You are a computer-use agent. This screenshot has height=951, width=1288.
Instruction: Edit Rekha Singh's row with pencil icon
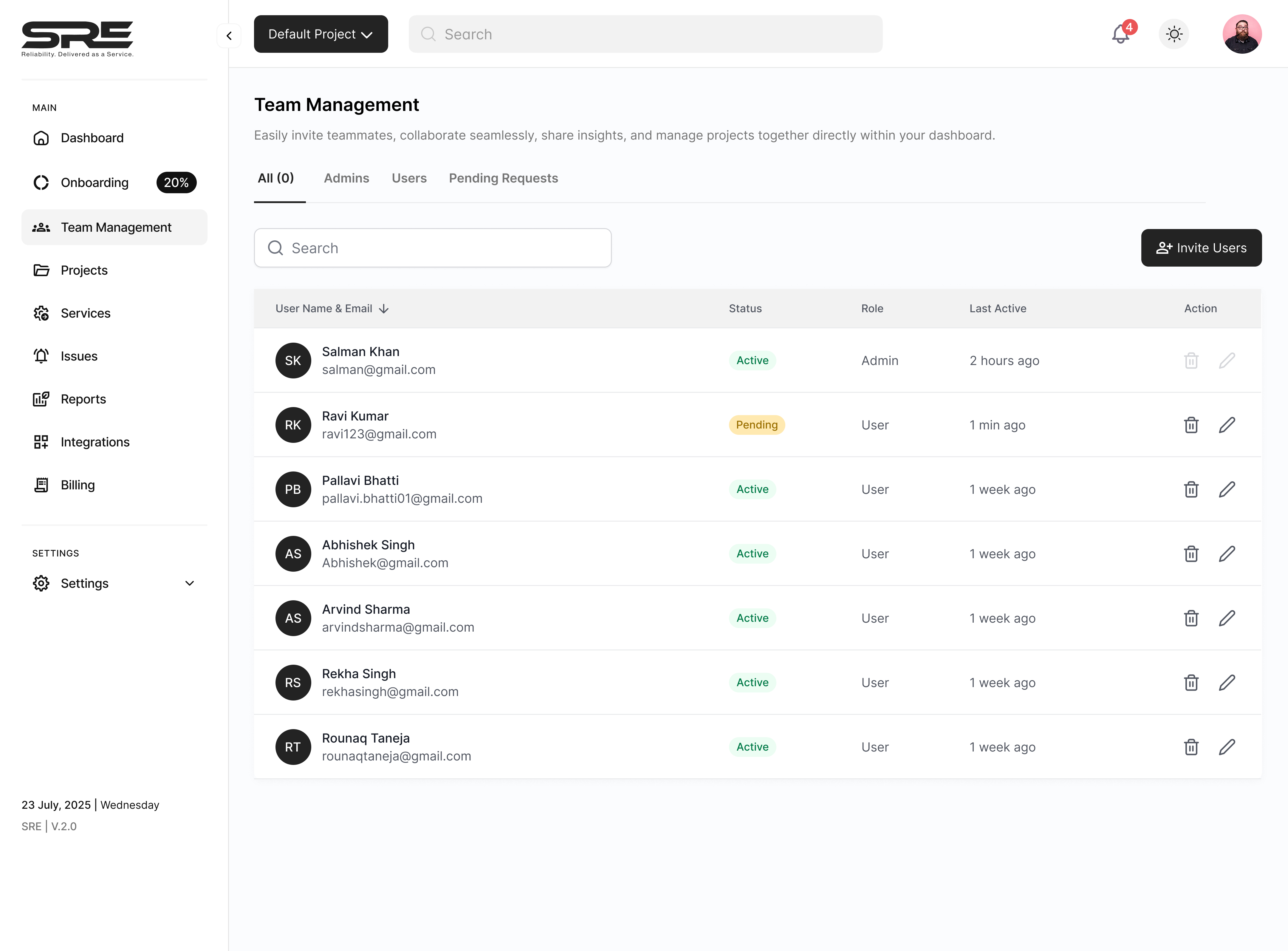click(1226, 682)
